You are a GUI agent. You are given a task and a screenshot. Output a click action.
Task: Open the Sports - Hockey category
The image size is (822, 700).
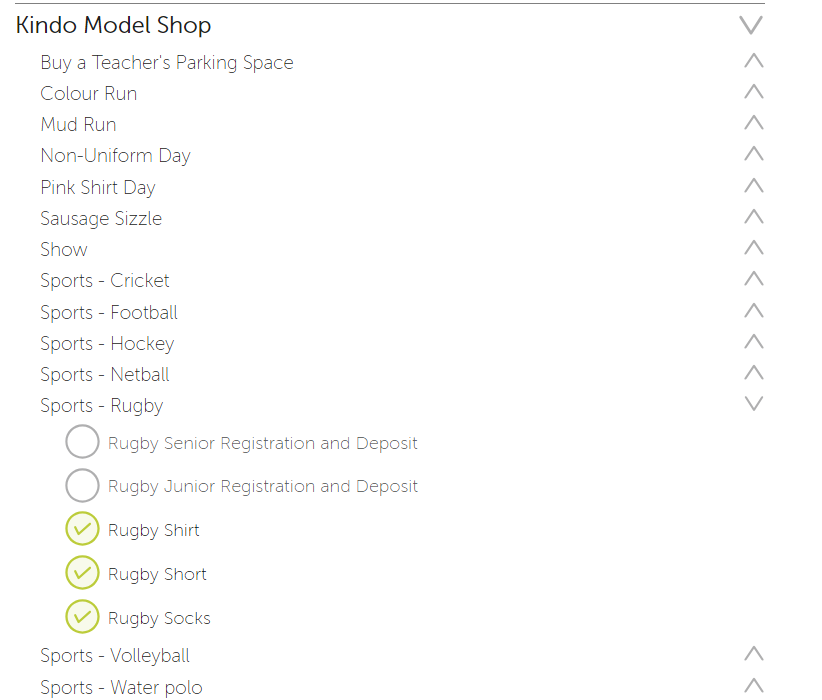pos(107,343)
